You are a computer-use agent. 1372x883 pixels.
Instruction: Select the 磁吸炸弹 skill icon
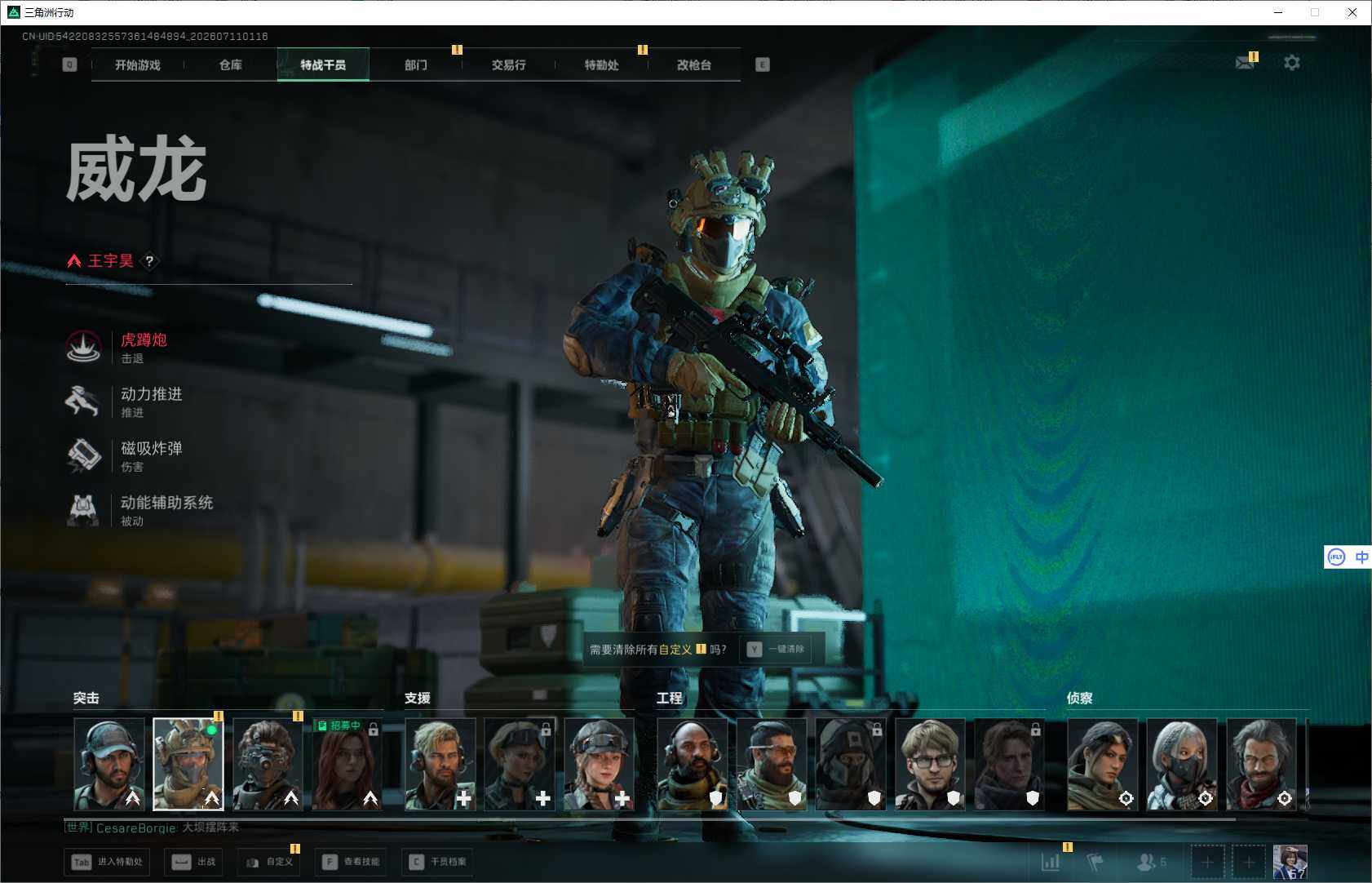(83, 456)
